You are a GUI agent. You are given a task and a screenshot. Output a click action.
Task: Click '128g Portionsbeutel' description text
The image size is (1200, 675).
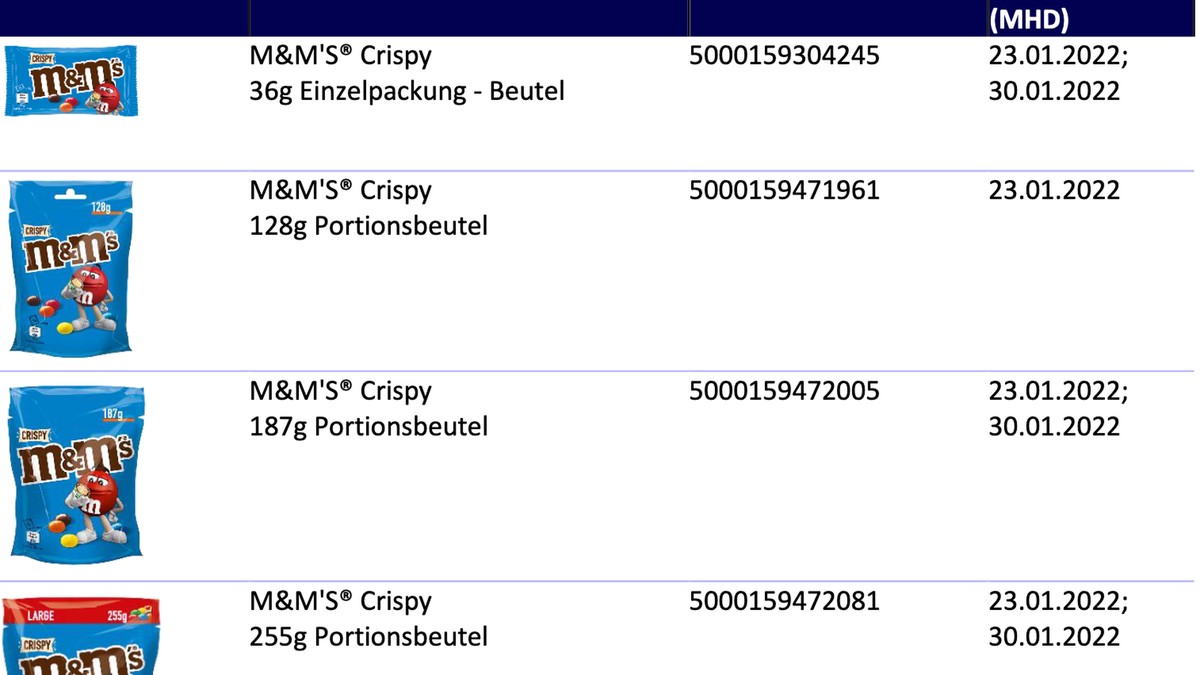[368, 226]
